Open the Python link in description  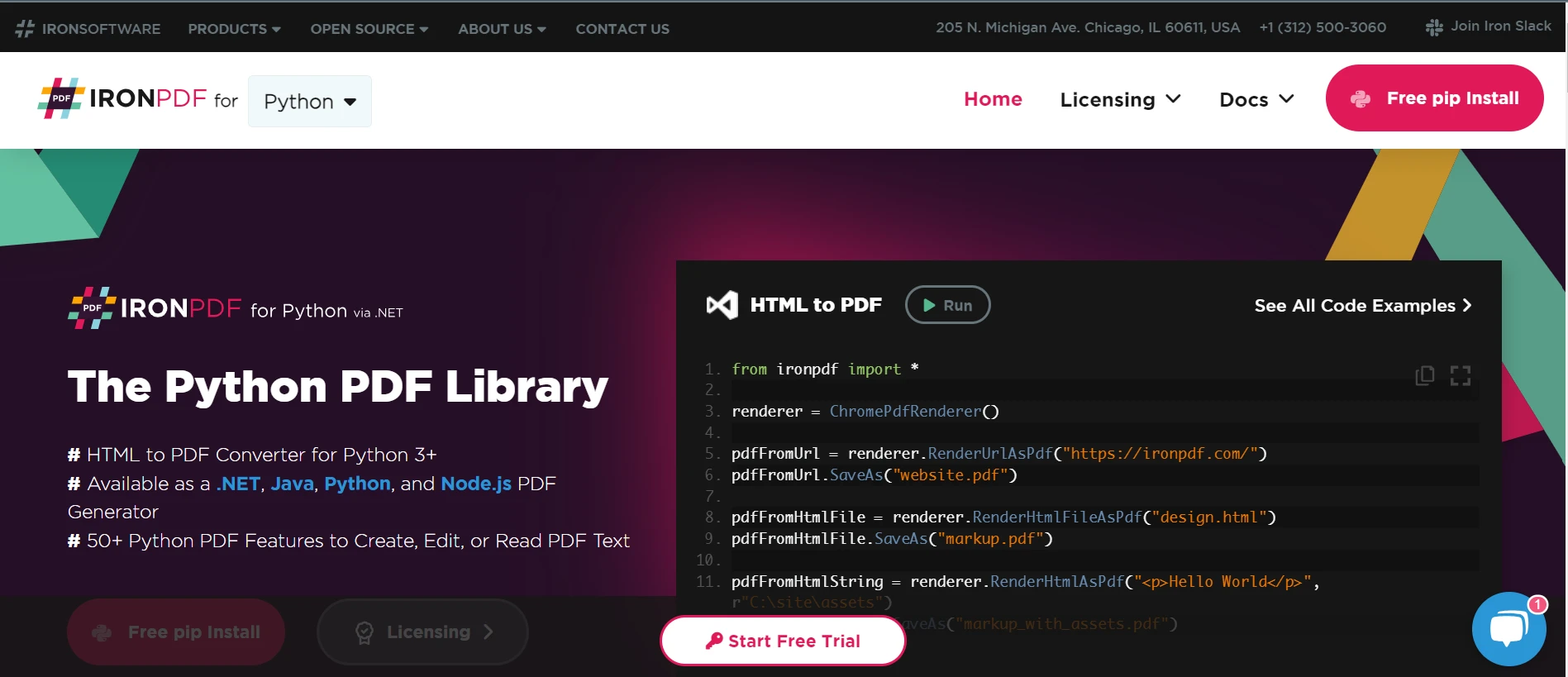tap(357, 484)
